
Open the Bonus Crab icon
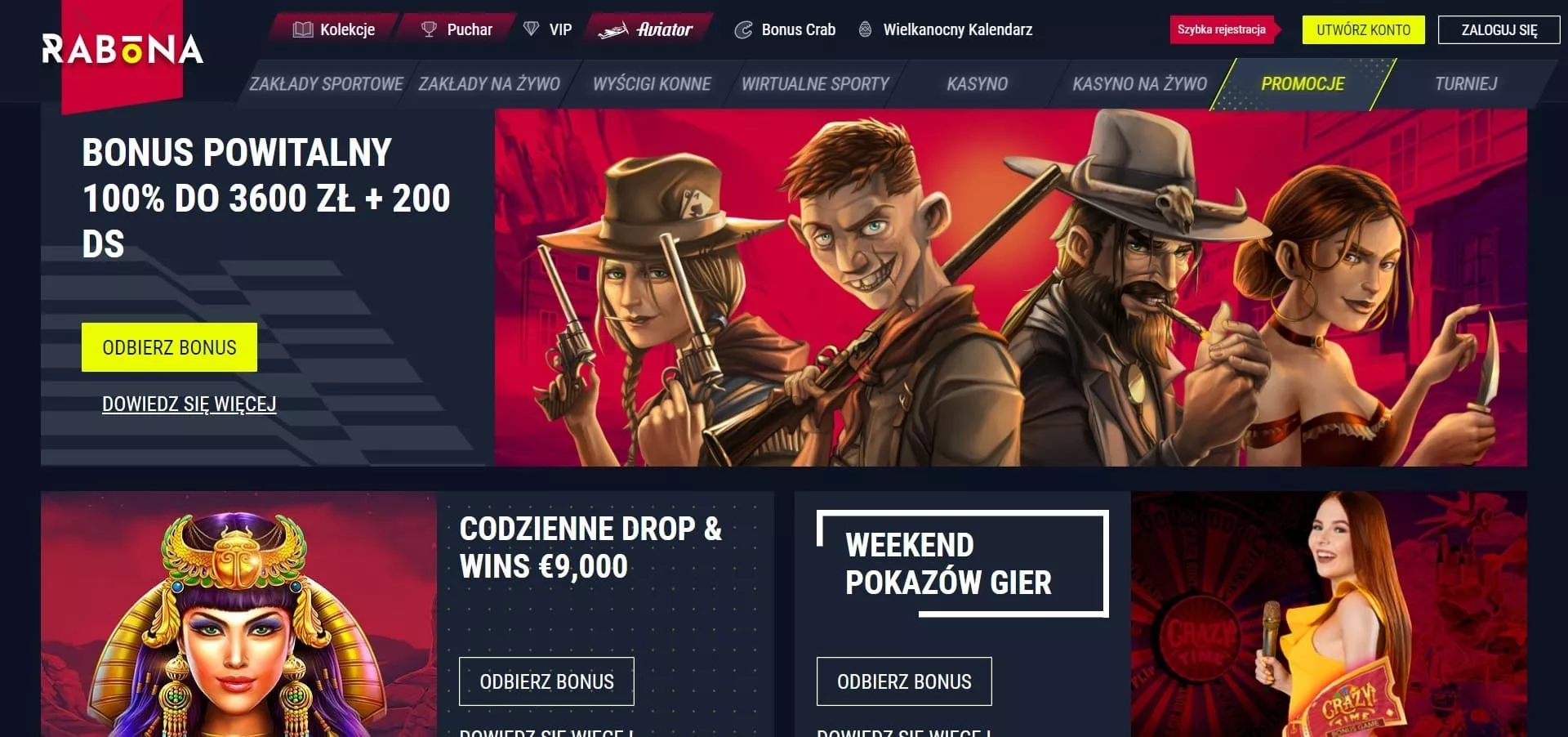click(x=743, y=30)
